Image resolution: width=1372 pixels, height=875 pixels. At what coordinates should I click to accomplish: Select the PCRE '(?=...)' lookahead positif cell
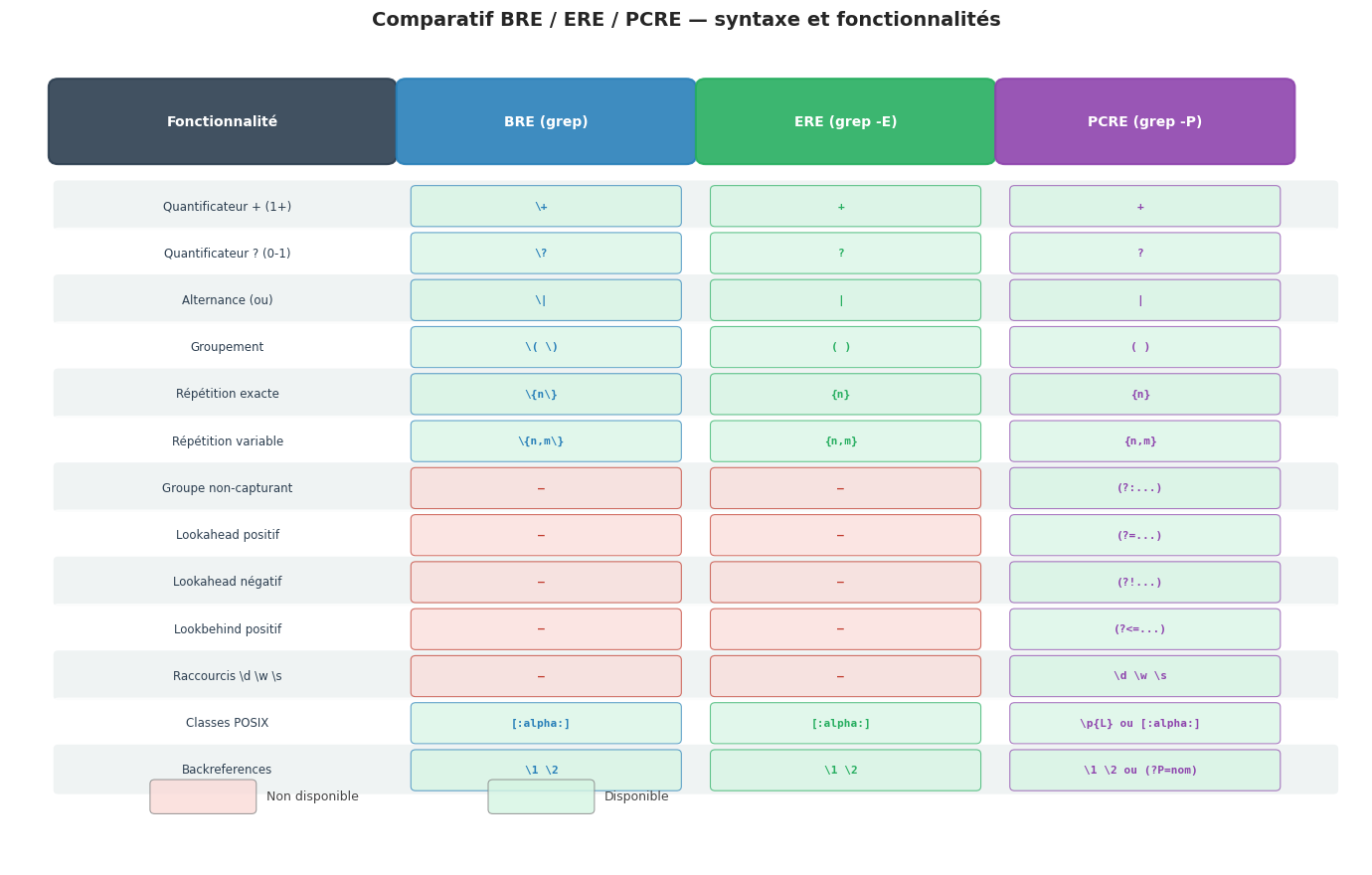click(x=1144, y=535)
